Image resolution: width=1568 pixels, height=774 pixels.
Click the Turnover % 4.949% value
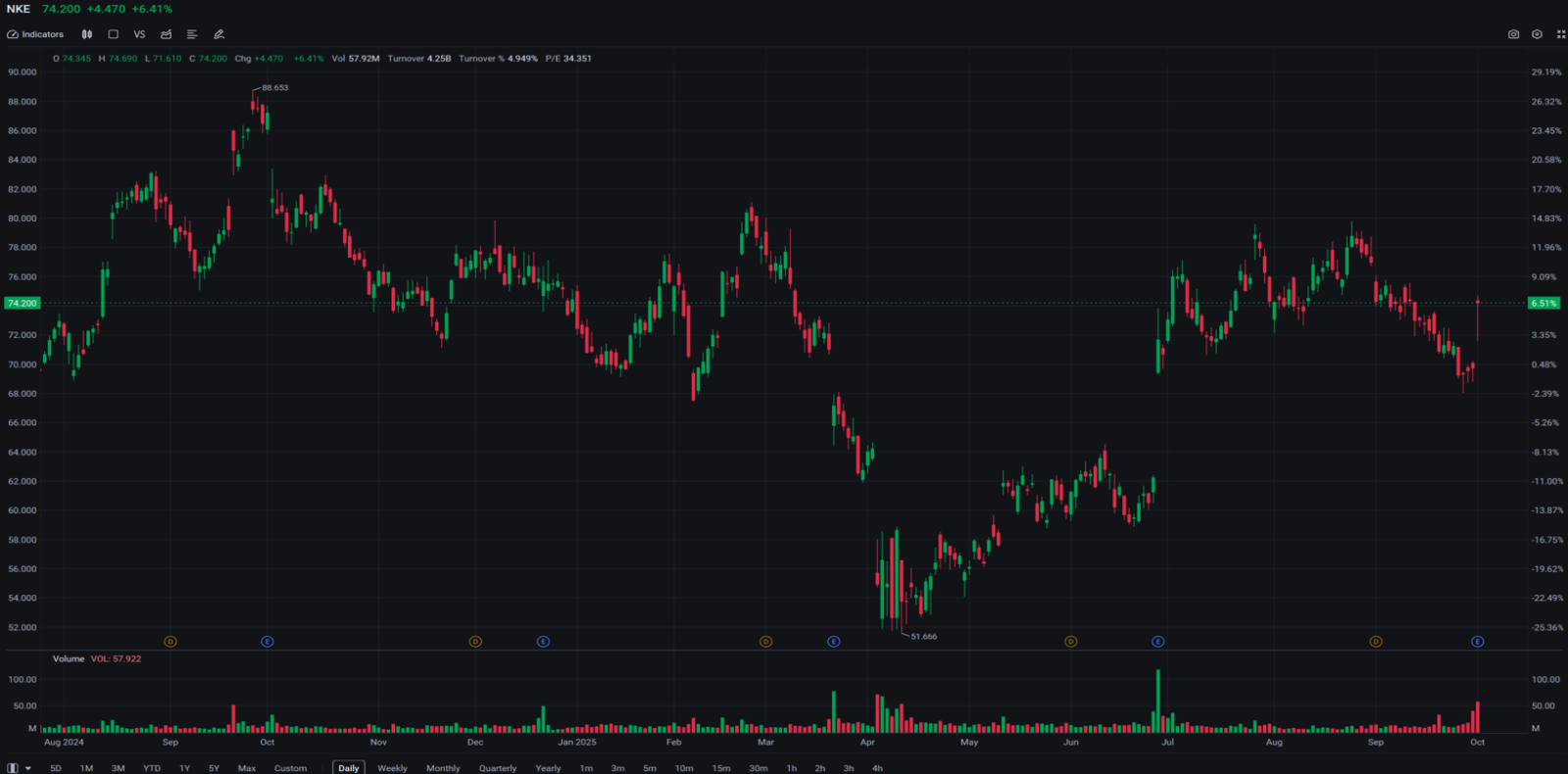click(x=499, y=59)
